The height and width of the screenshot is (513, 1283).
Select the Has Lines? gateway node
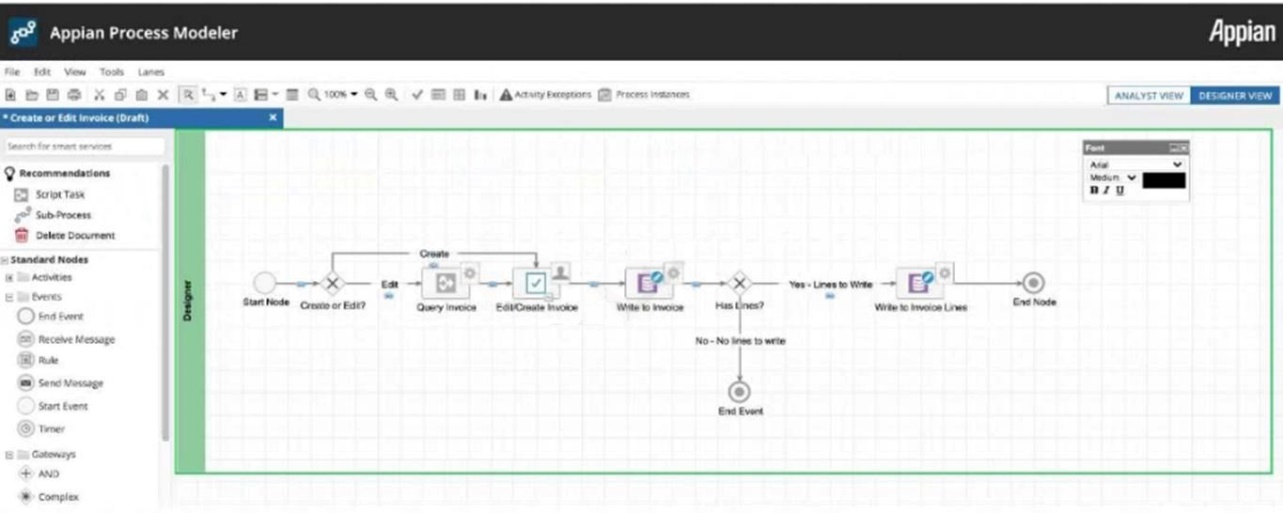pos(739,283)
